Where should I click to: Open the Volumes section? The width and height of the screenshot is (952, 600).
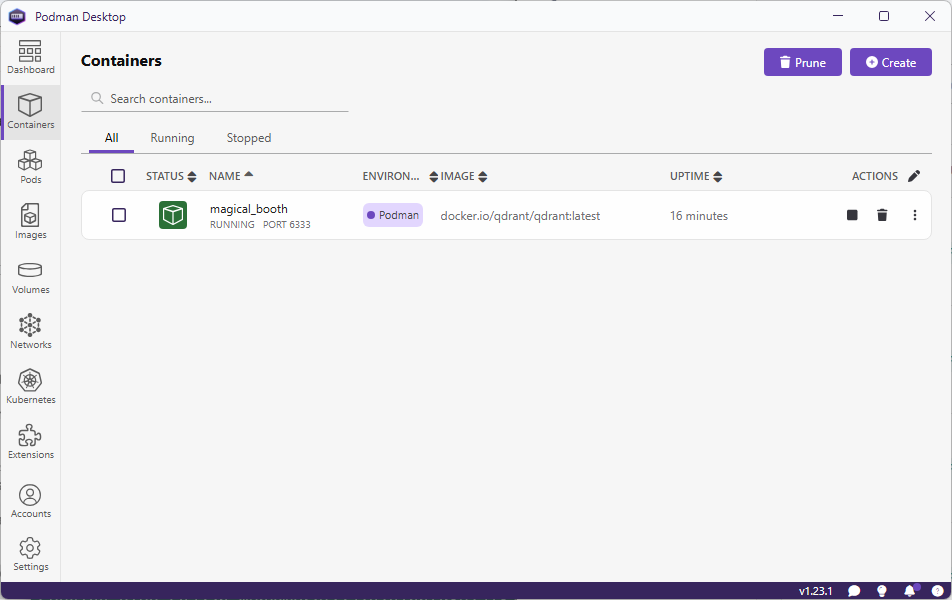click(30, 277)
